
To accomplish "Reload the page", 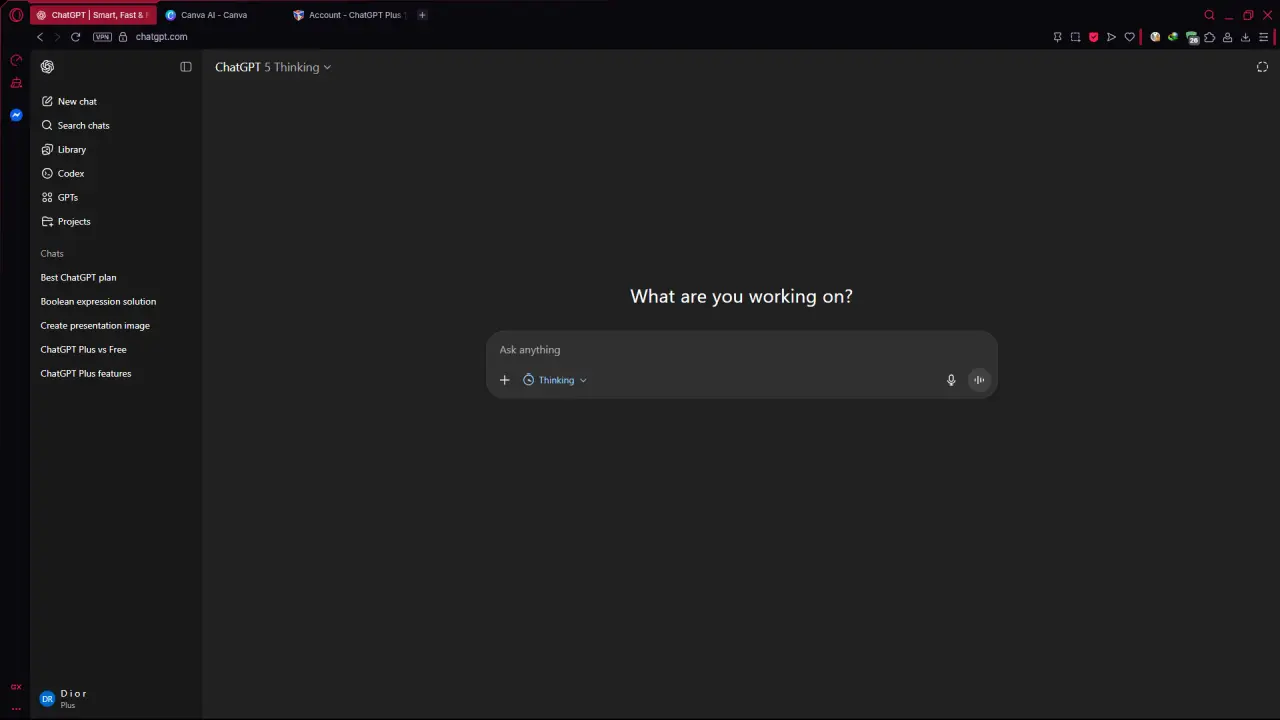I will [x=75, y=37].
